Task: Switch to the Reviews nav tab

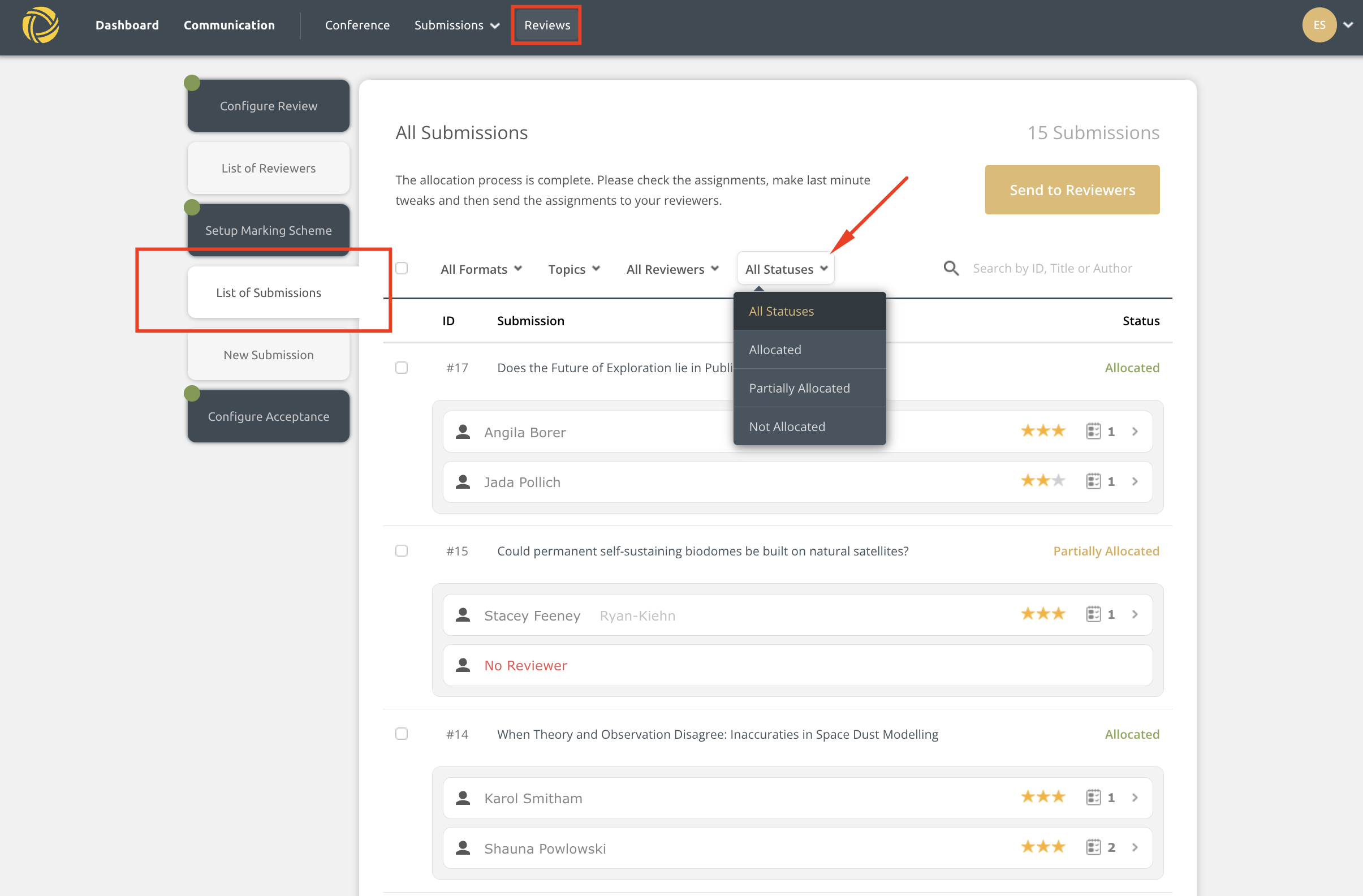Action: tap(547, 25)
